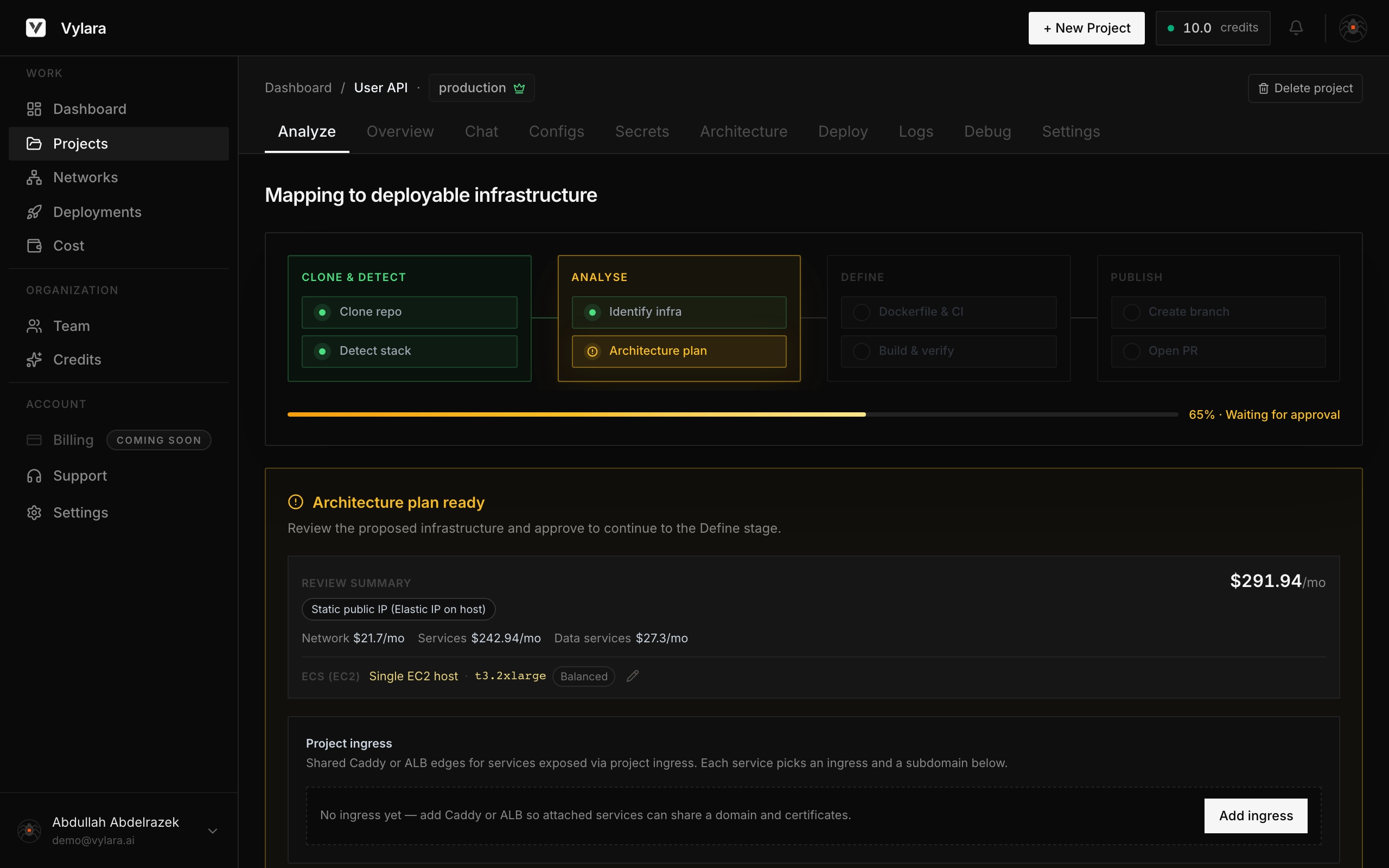Select the Architecture plan step
Screen dimensions: 1389x868
pos(679,352)
